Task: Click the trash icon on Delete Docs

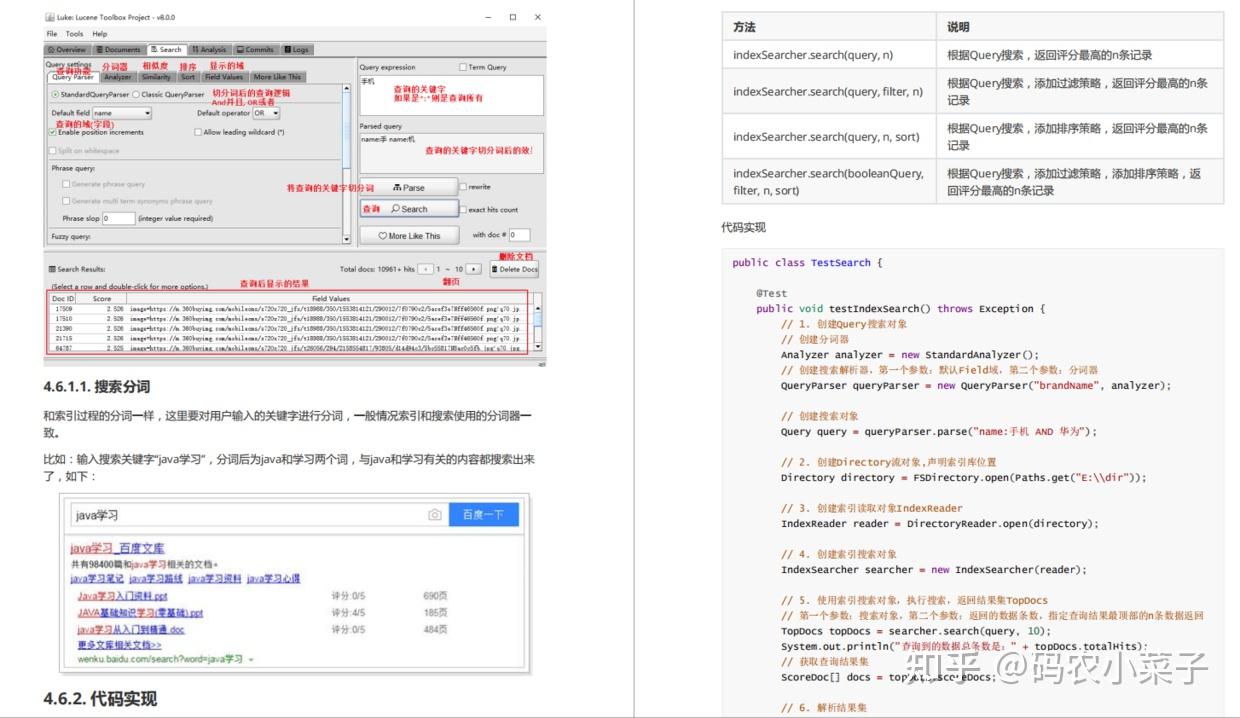Action: pyautogui.click(x=495, y=267)
